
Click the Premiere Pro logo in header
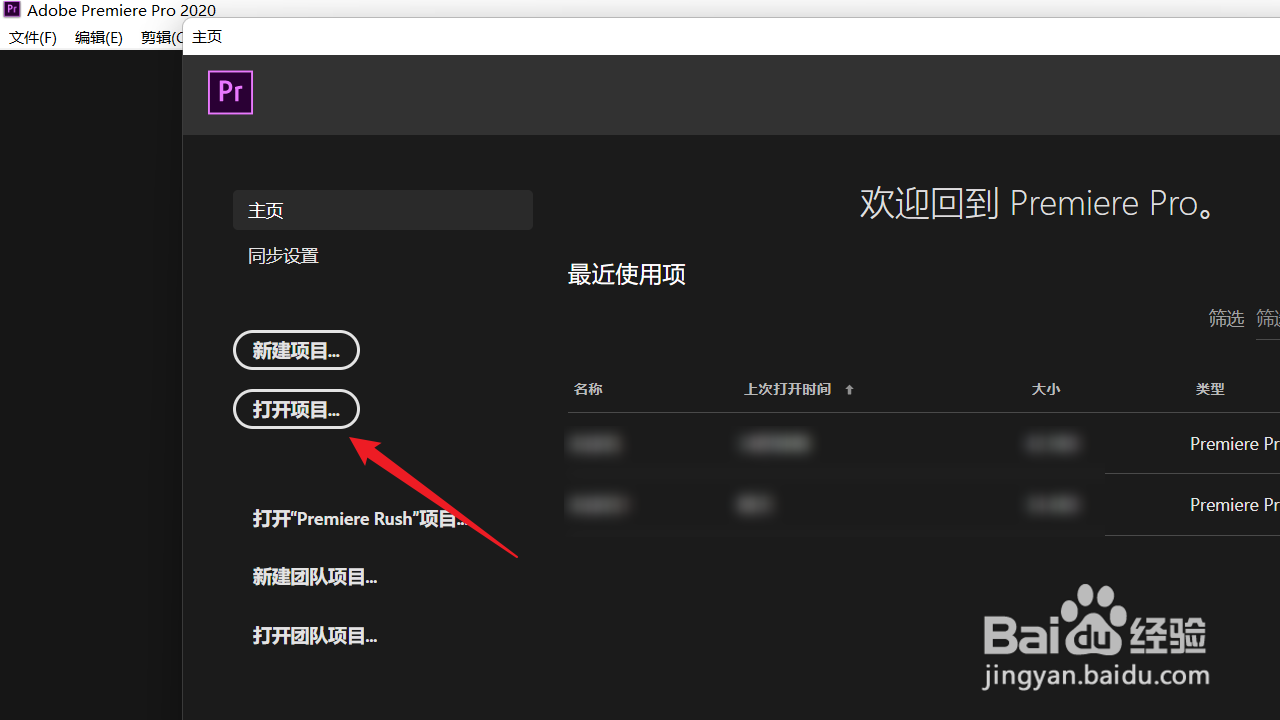[x=230, y=92]
